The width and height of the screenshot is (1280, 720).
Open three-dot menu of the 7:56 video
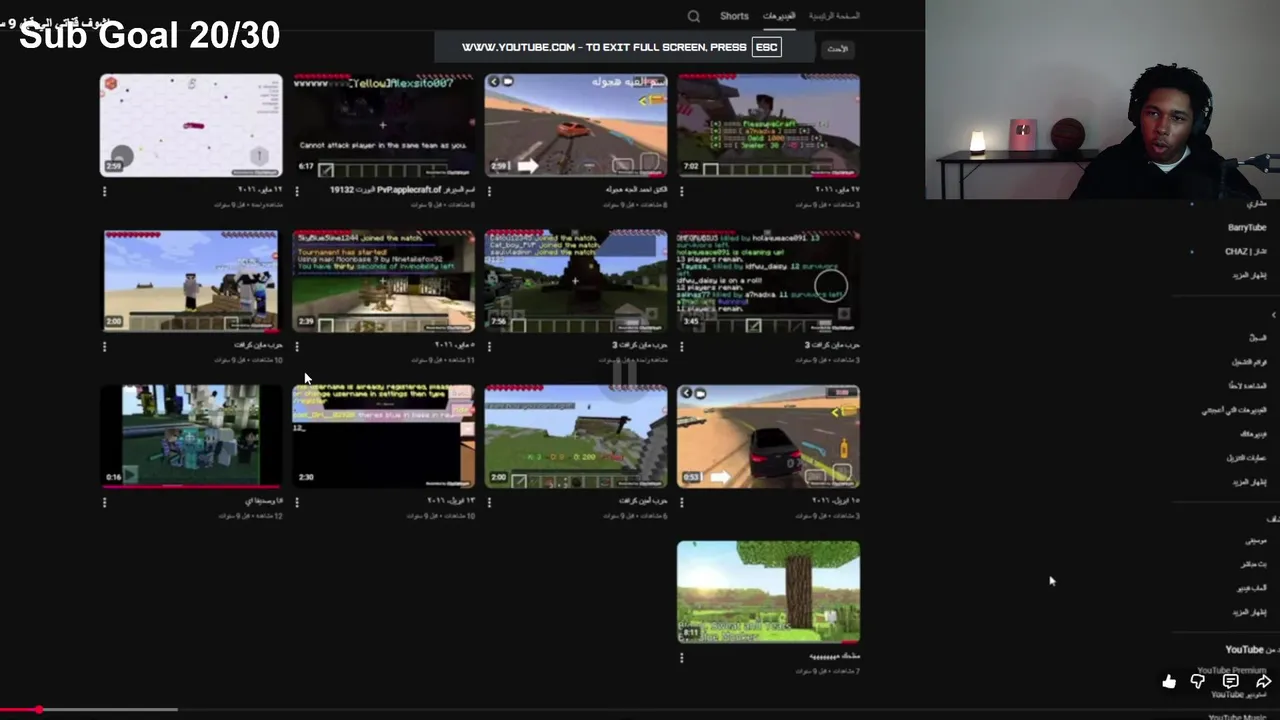coord(489,347)
